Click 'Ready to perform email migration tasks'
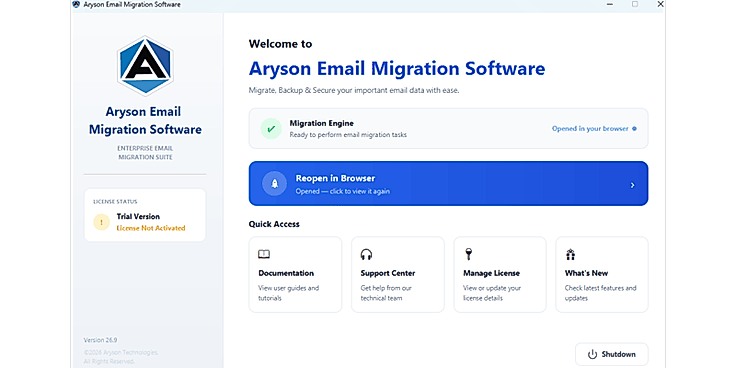The width and height of the screenshot is (736, 368). coord(348,135)
